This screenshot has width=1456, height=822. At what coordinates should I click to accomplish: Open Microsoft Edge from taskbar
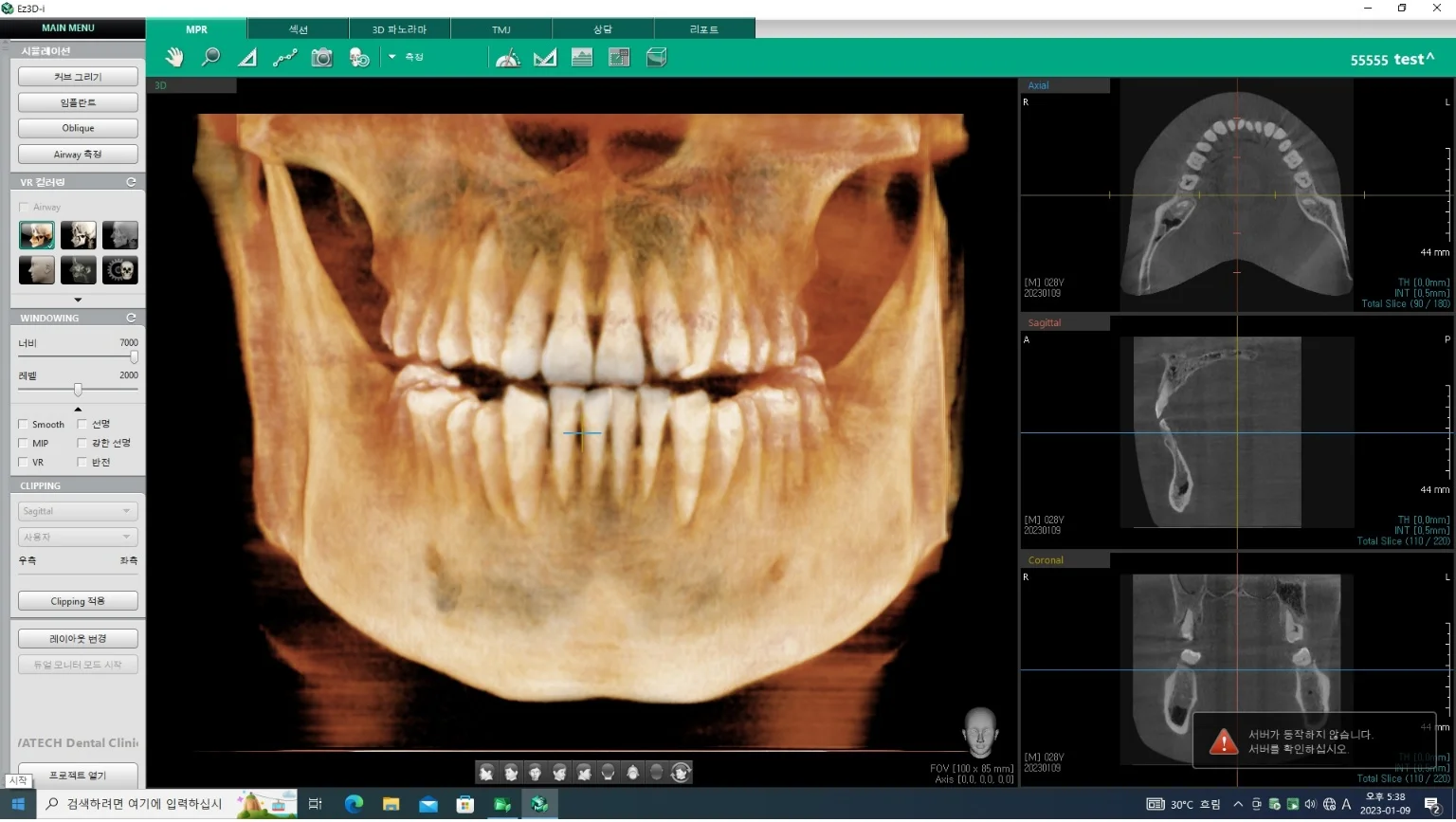354,805
